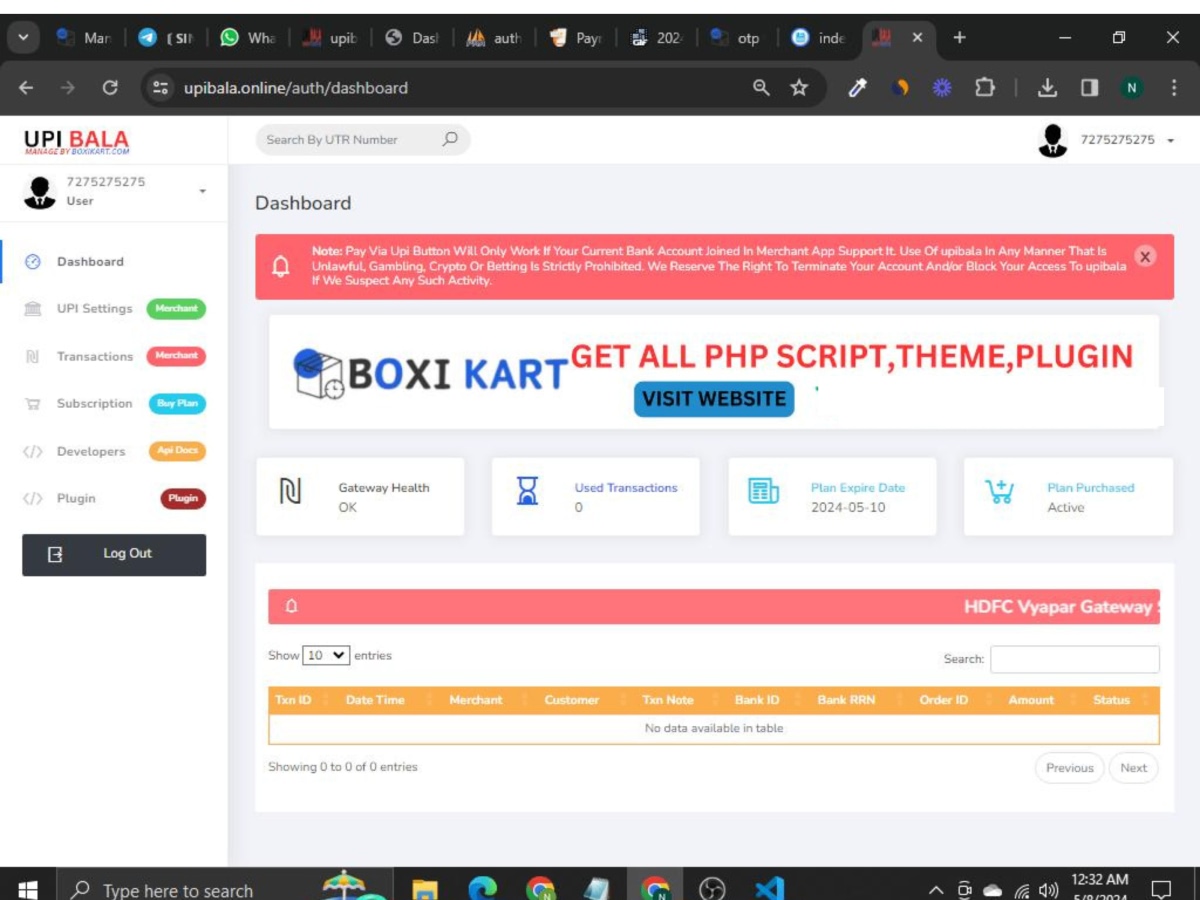
Task: Click the browser zoom magnifier icon
Action: click(x=761, y=88)
